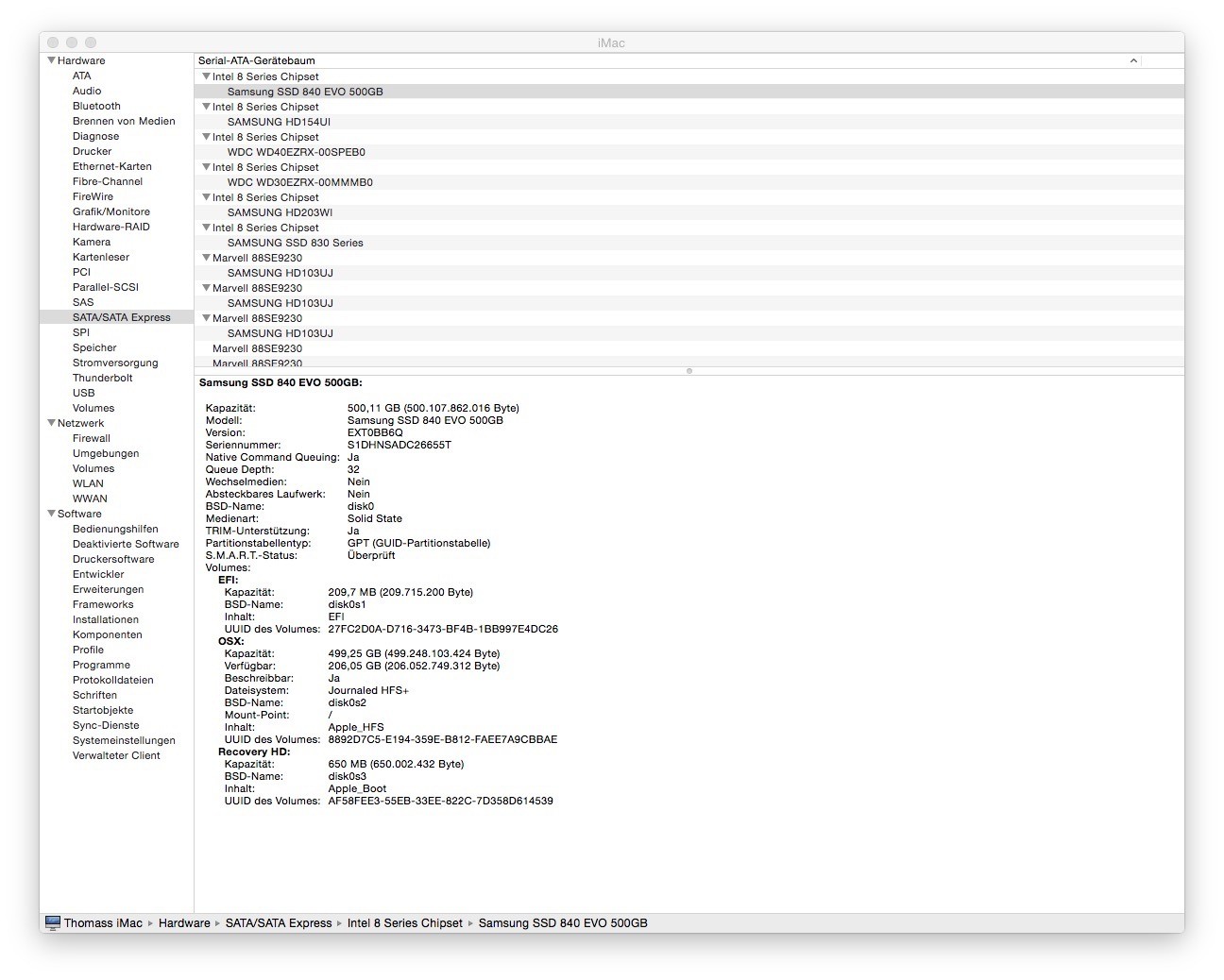This screenshot has height=980, width=1224.
Task: Select Protokolldateien in the sidebar
Action: tap(113, 680)
